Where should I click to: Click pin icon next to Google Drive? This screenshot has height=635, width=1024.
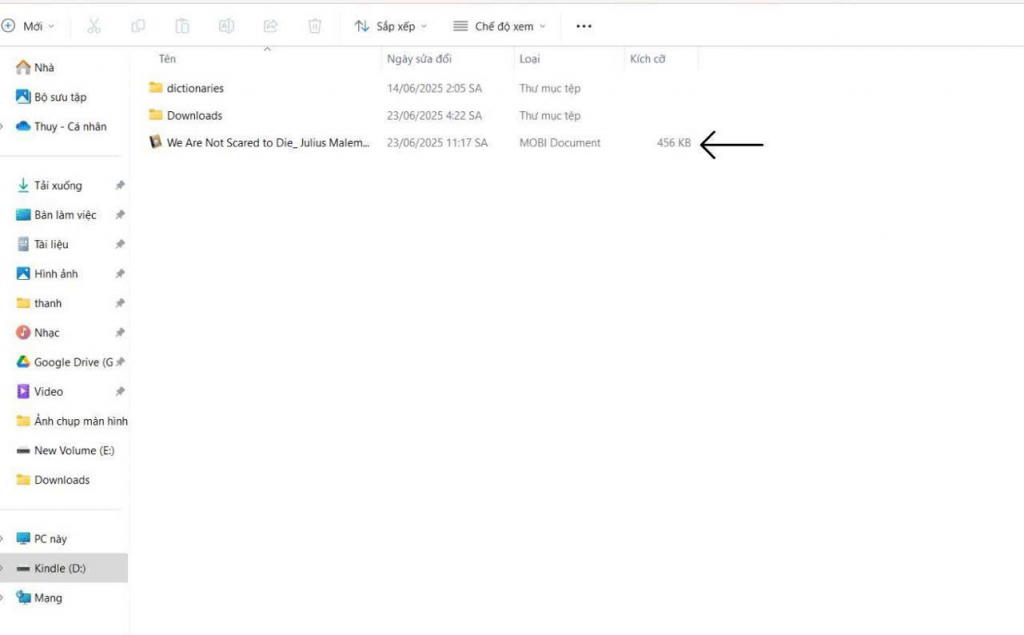(x=120, y=362)
